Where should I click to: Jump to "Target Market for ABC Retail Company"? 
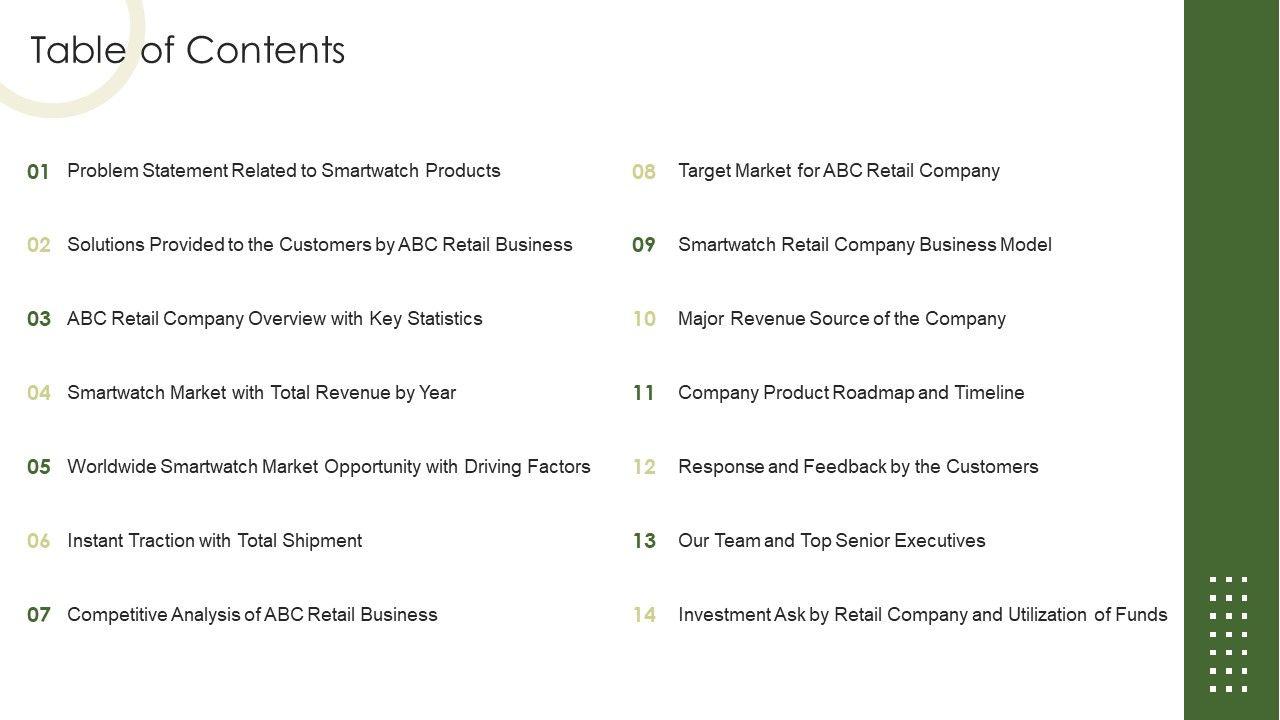pyautogui.click(x=838, y=171)
